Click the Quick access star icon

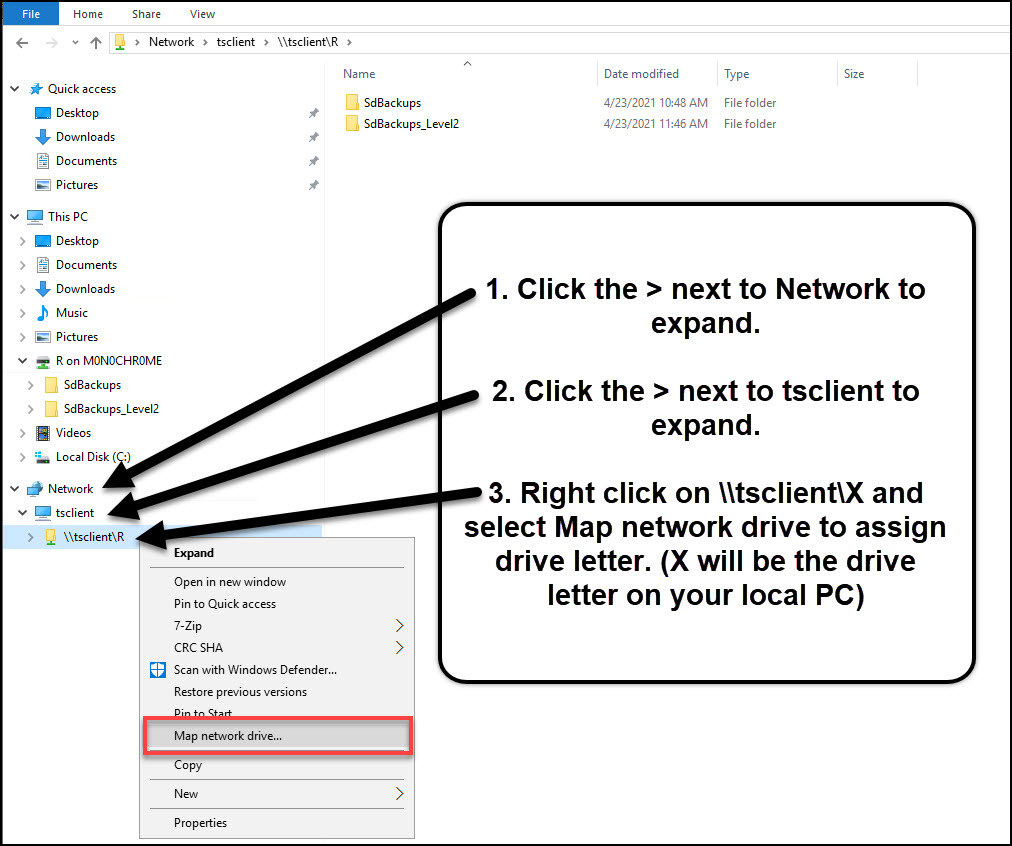pyautogui.click(x=35, y=89)
